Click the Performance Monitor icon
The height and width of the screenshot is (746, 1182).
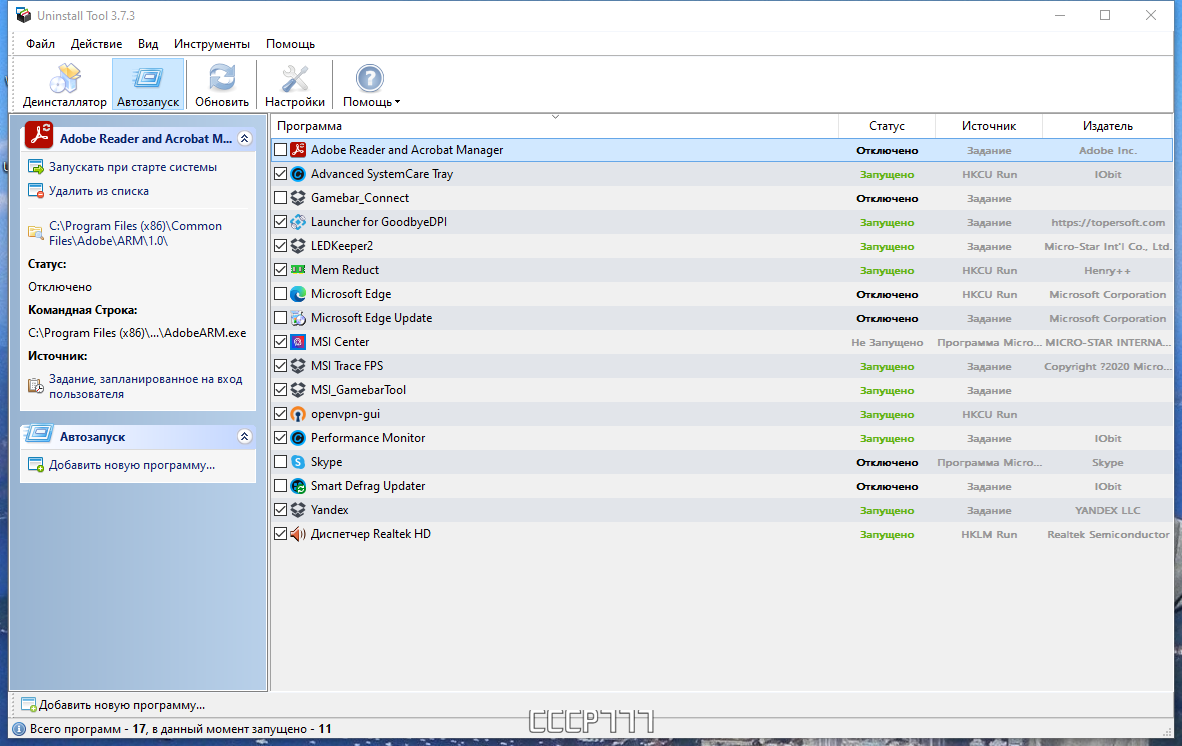(x=298, y=438)
